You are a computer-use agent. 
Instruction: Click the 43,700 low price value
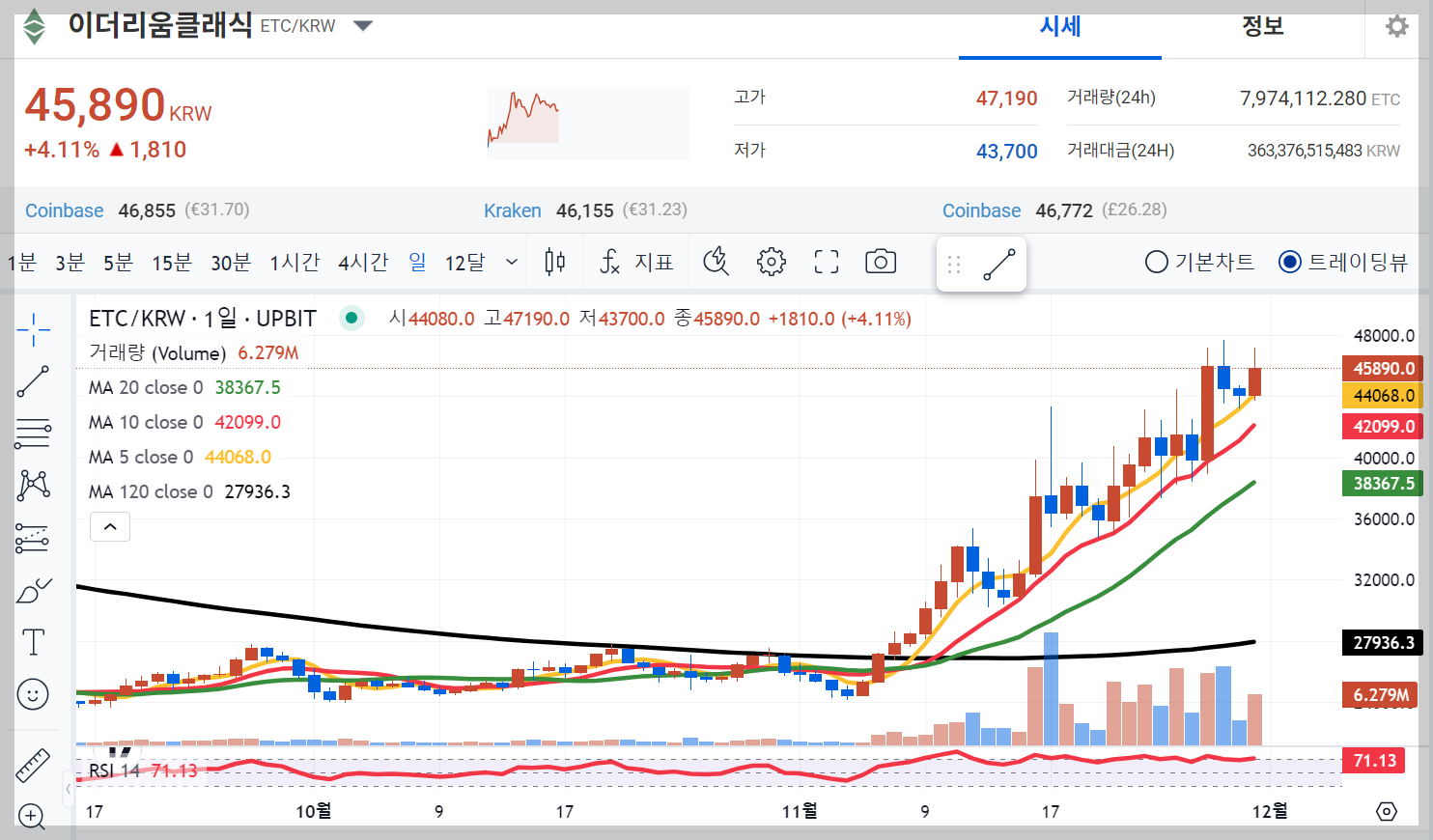[1006, 152]
